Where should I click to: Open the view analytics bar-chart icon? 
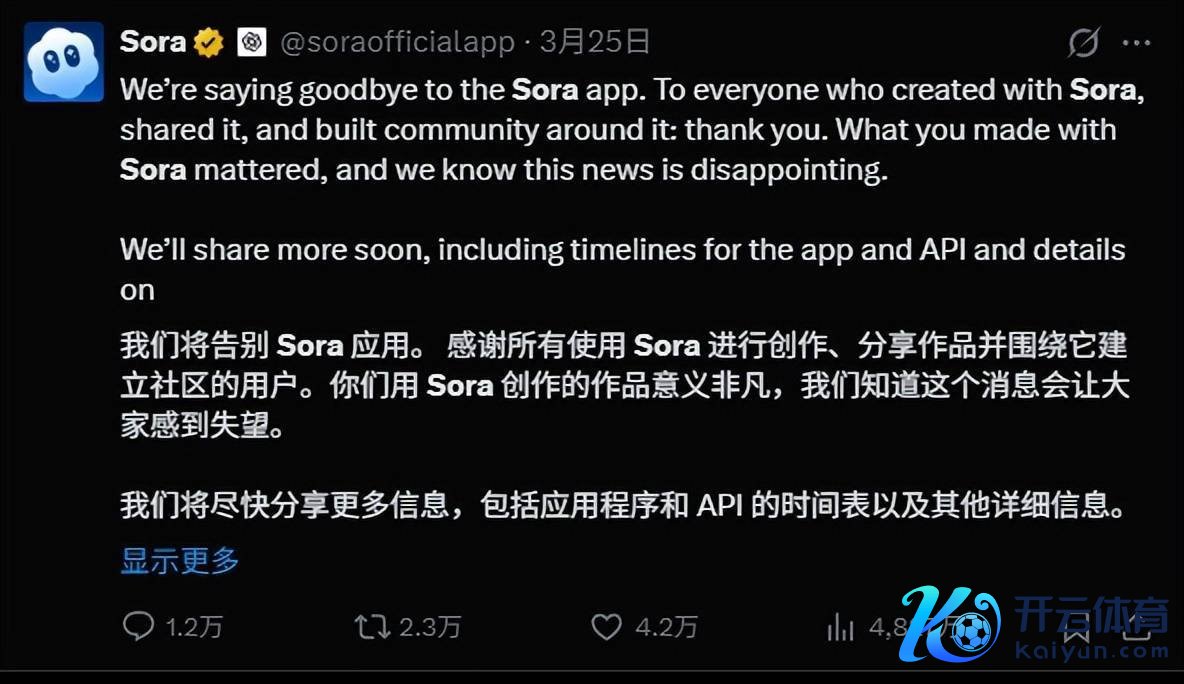pyautogui.click(x=840, y=627)
